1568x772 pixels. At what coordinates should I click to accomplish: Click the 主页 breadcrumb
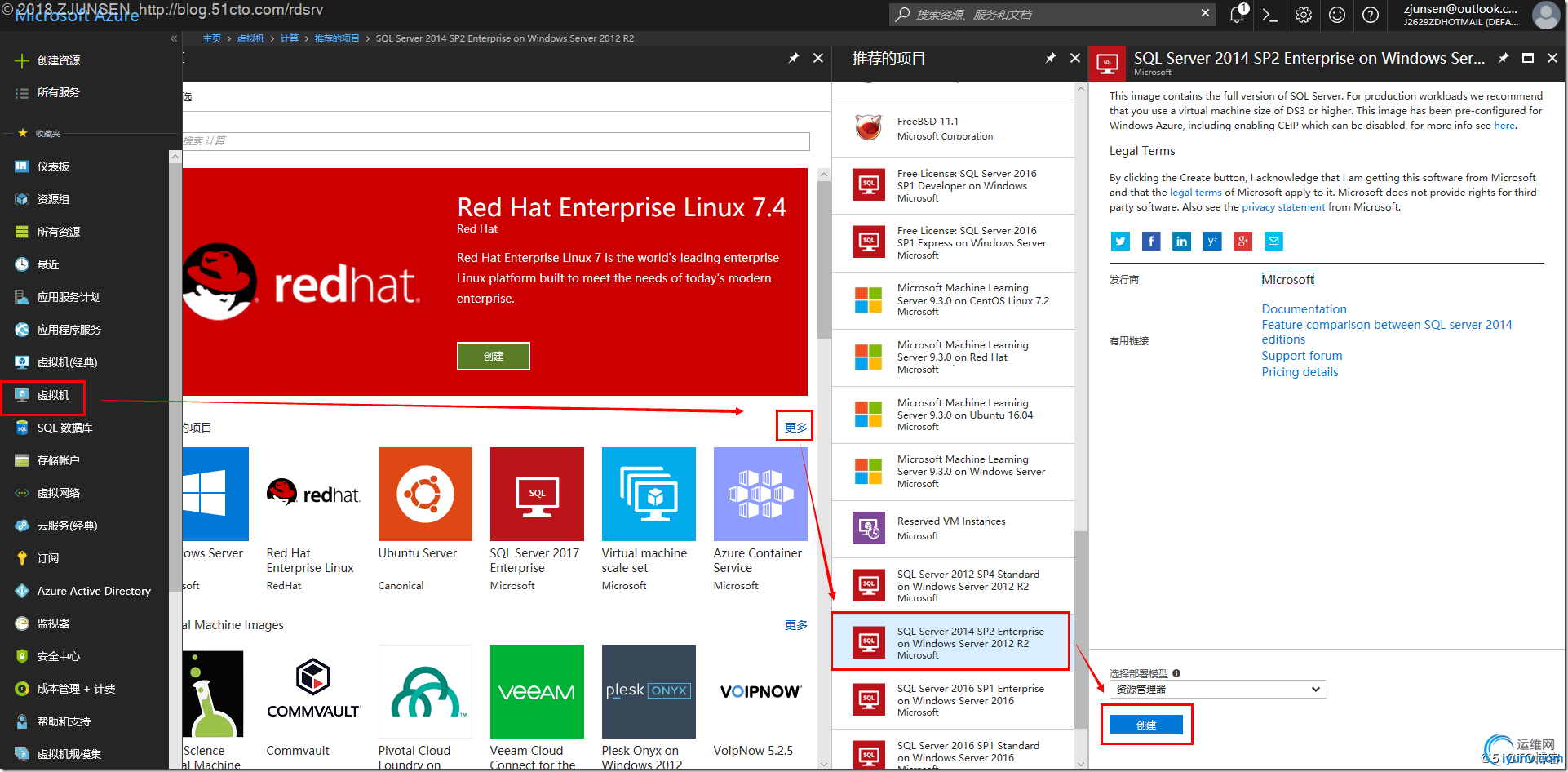pos(212,38)
